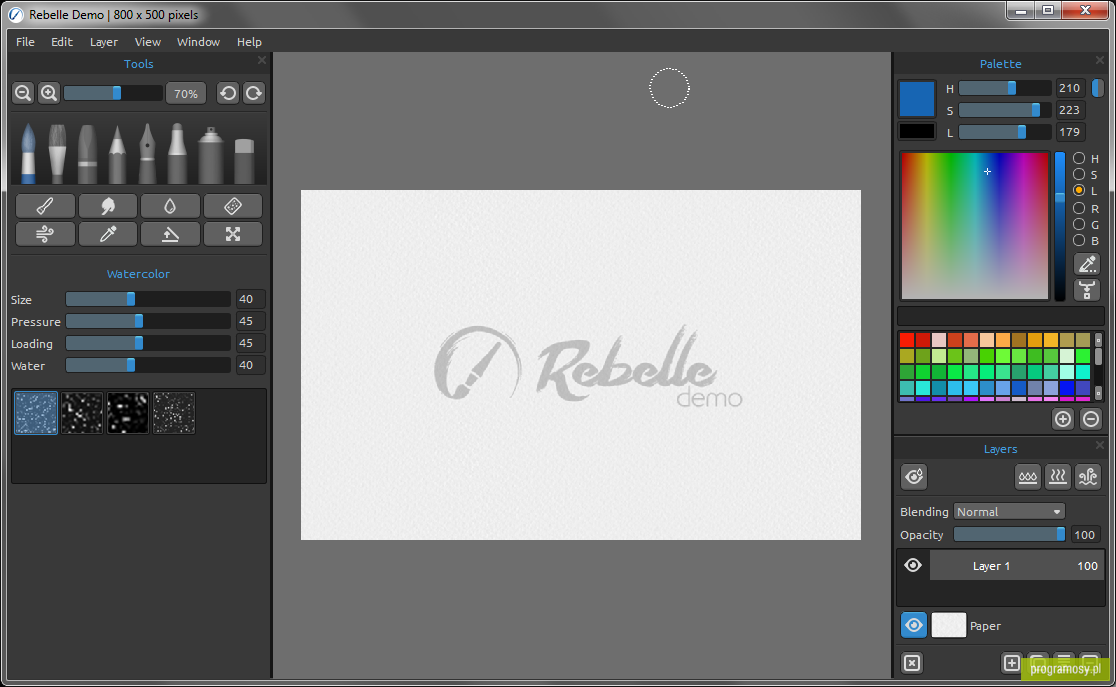Click the zoom out magnifier icon
The height and width of the screenshot is (687, 1116).
(23, 93)
